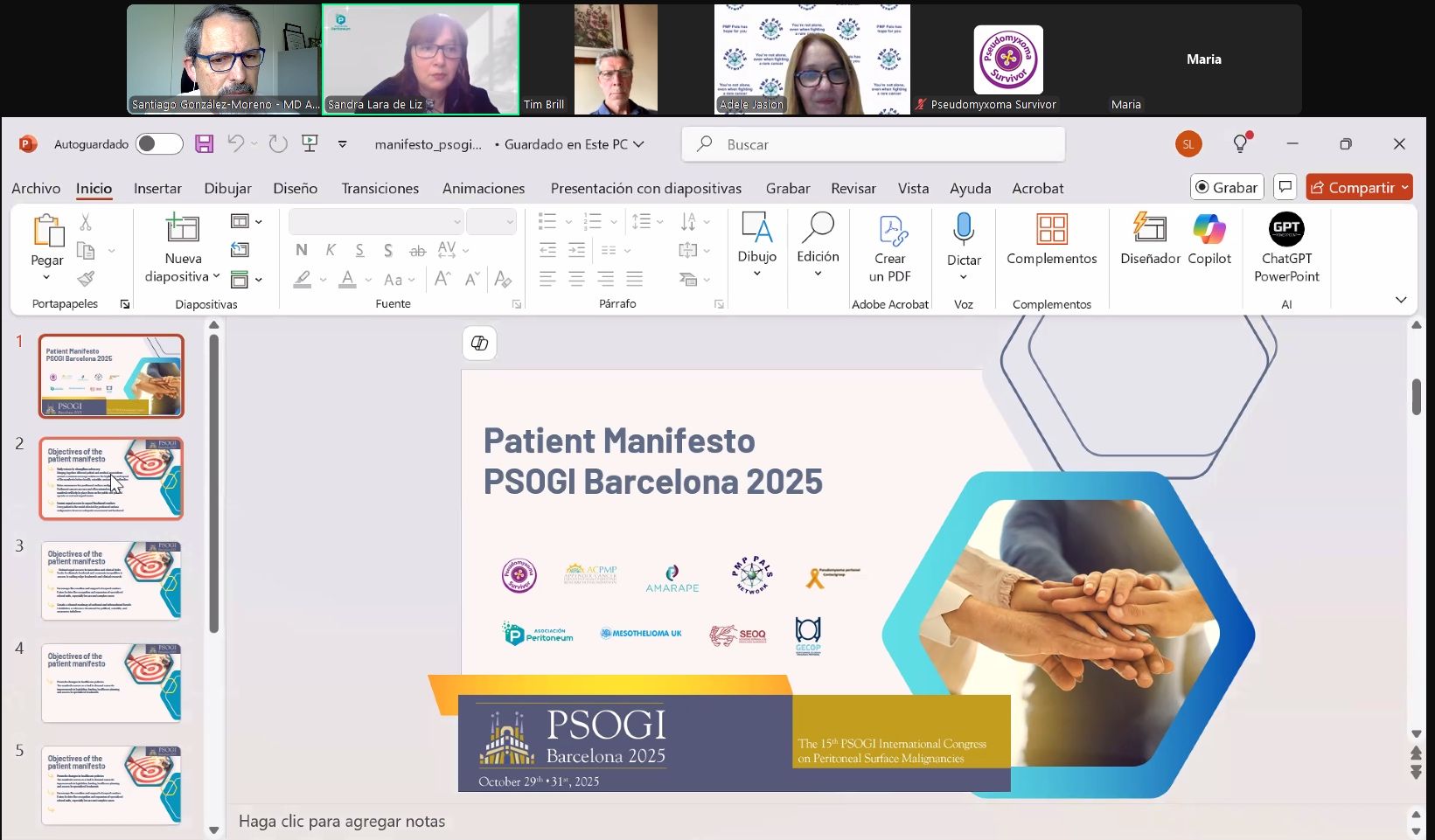Switch to the Revisar tab
The image size is (1435, 840).
click(853, 188)
